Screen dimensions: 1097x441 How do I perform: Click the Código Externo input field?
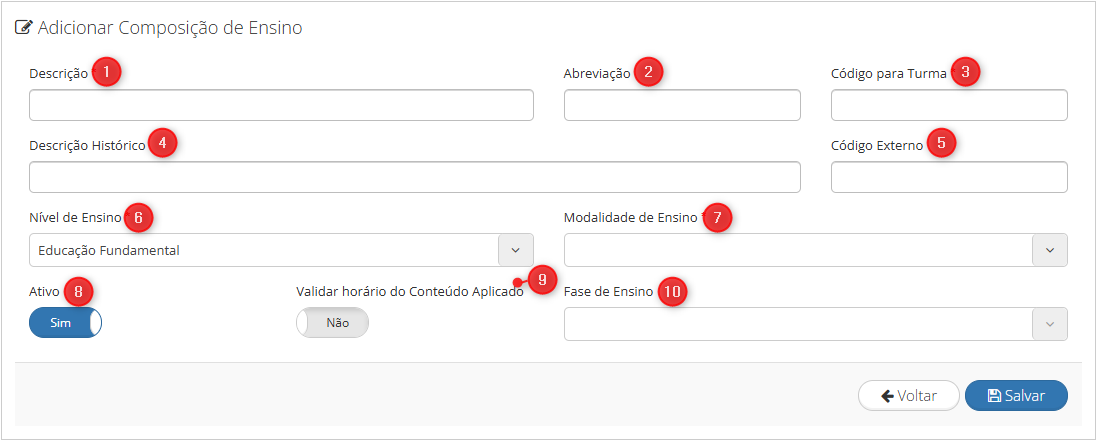tap(949, 177)
